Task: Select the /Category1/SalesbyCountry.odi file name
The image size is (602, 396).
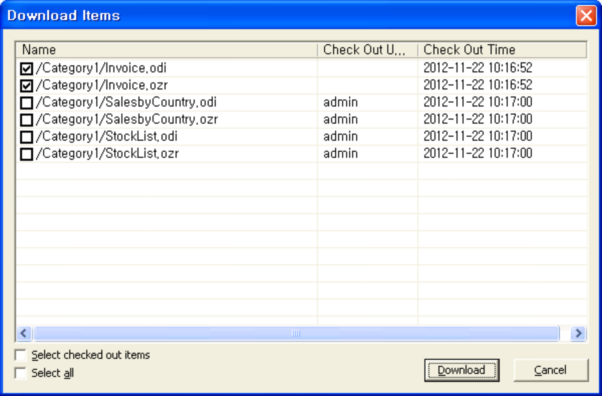Action: pyautogui.click(x=126, y=102)
